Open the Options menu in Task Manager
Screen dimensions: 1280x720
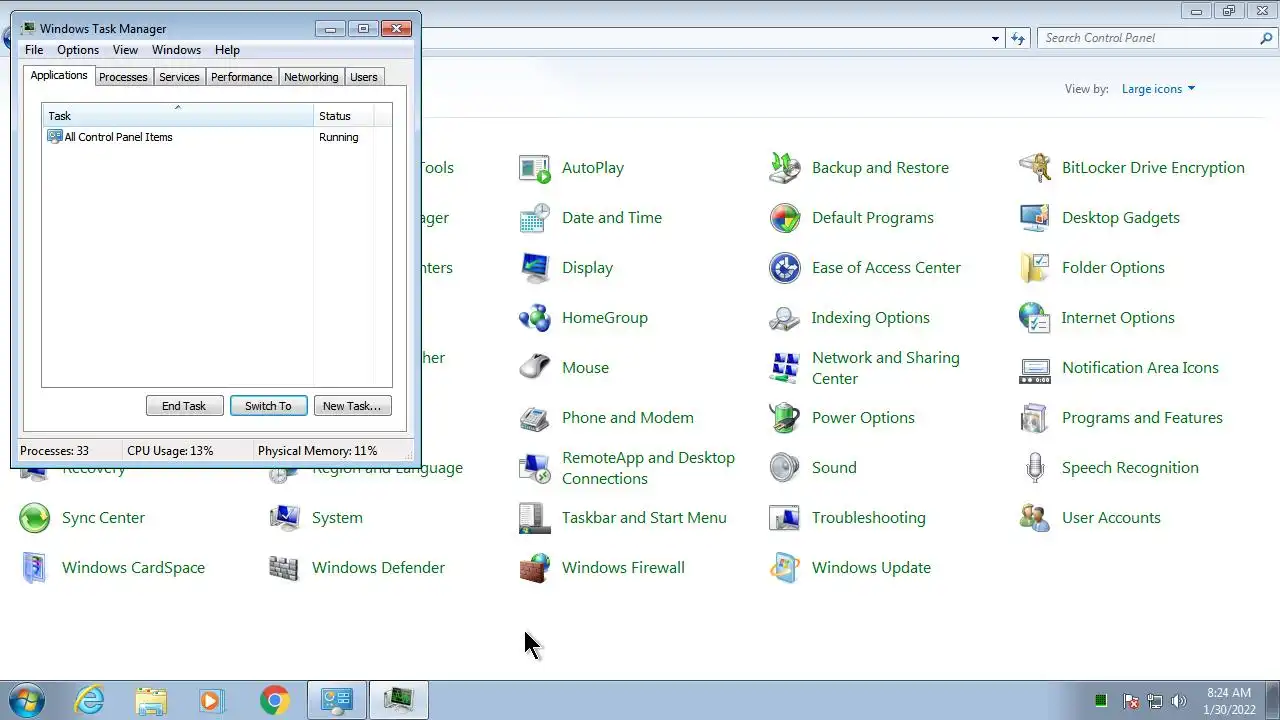(78, 50)
